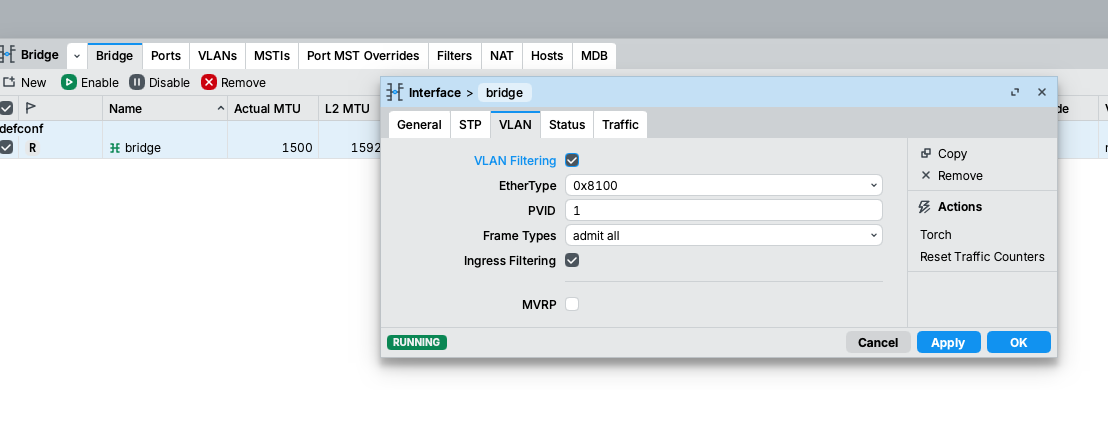Pop out the Interface dialog window

click(1015, 92)
